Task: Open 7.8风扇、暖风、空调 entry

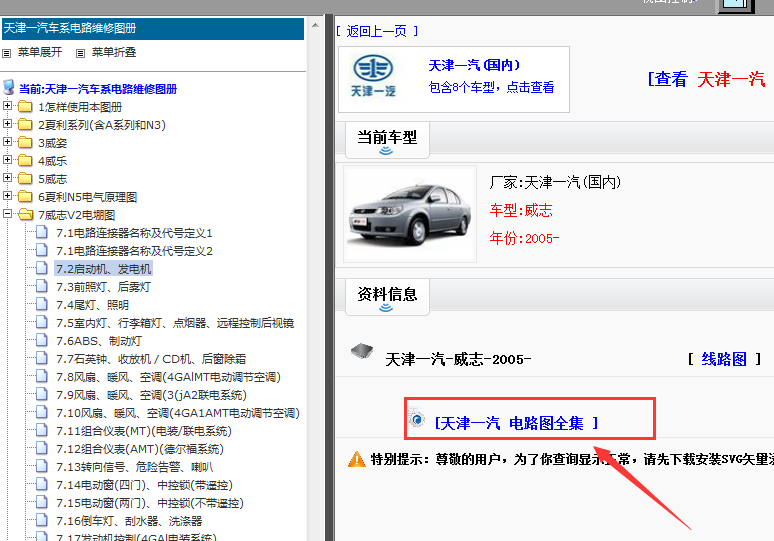Action: tap(168, 377)
